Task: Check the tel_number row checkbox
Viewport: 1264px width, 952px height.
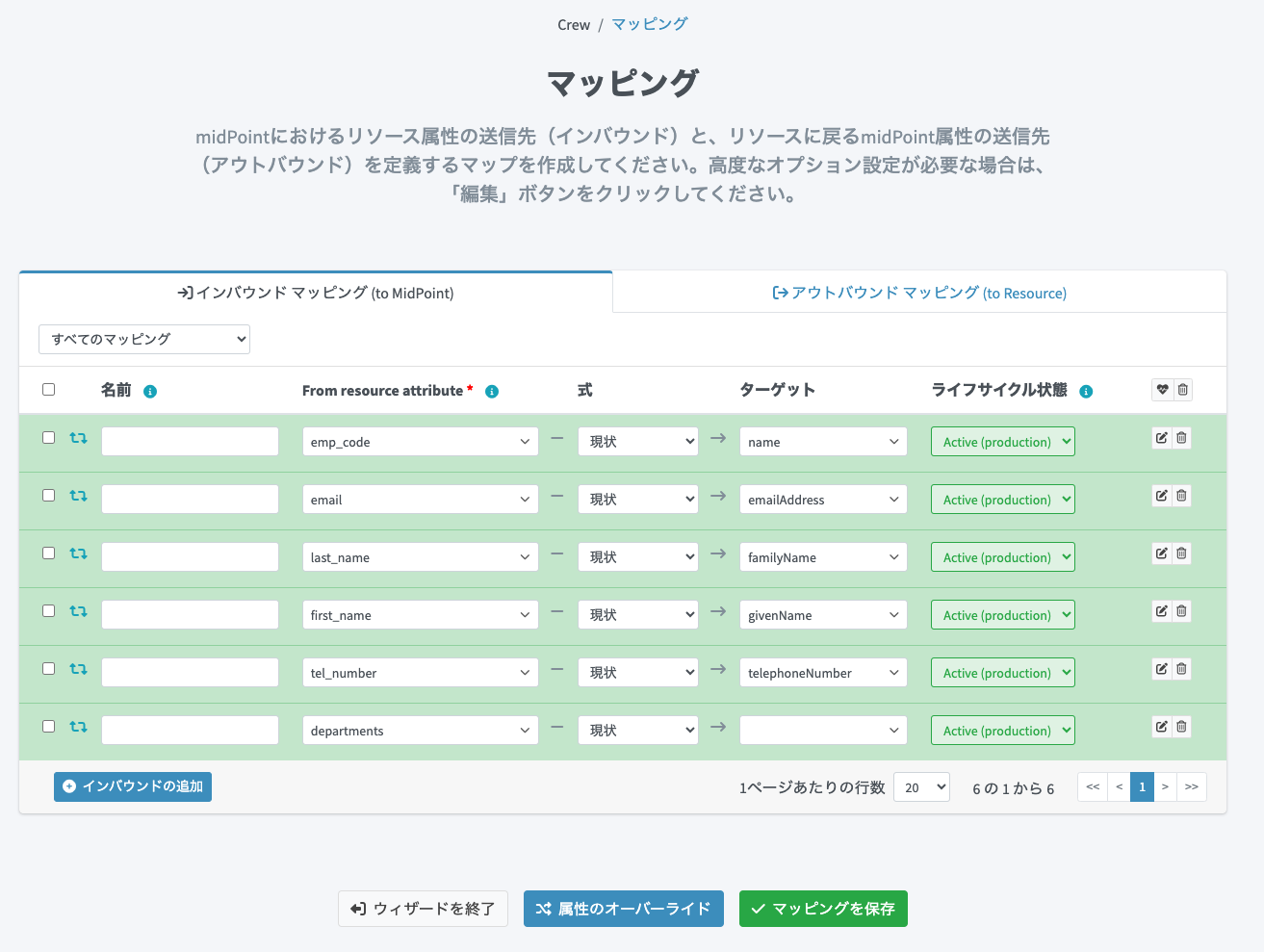Action: tap(48, 668)
